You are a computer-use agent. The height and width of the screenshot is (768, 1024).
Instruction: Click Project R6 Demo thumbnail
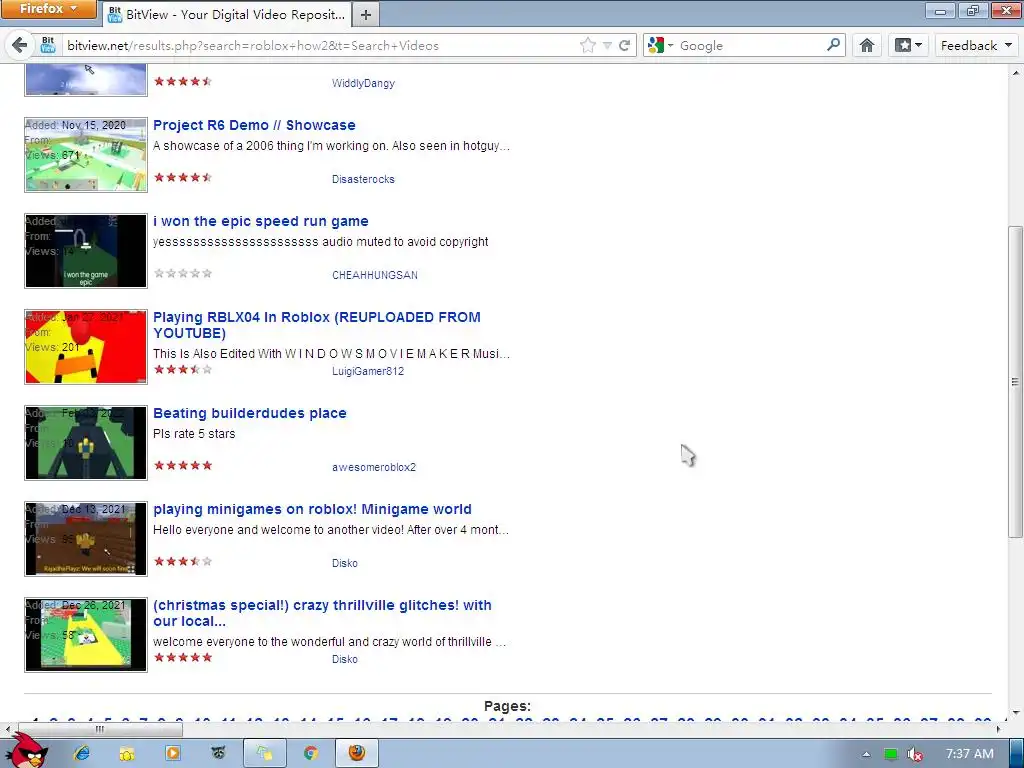tap(86, 155)
